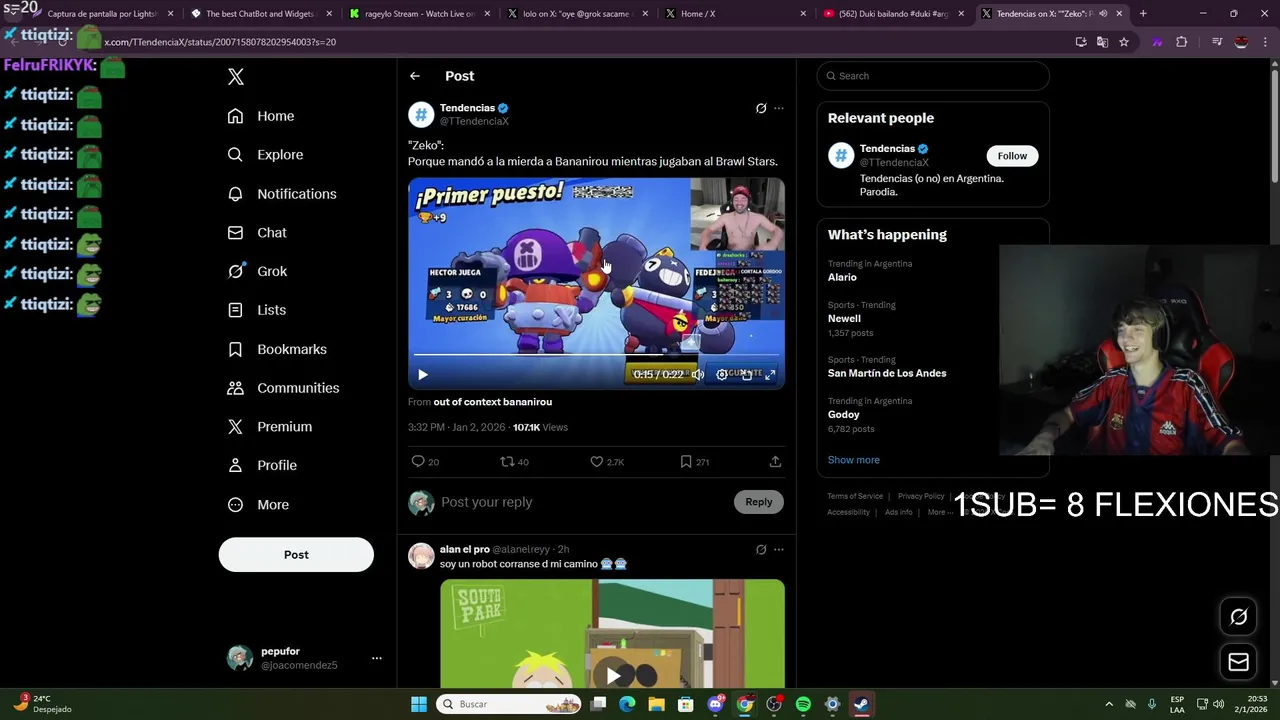Click Grok icon on alan el pro's reply
Viewport: 1280px width, 720px height.
pyautogui.click(x=761, y=550)
